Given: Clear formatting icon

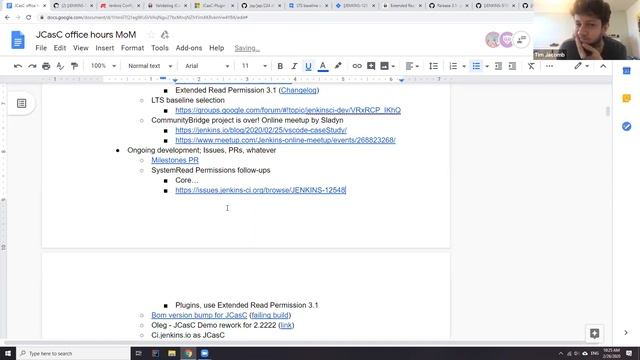Looking at the screenshot, I should tap(531, 66).
